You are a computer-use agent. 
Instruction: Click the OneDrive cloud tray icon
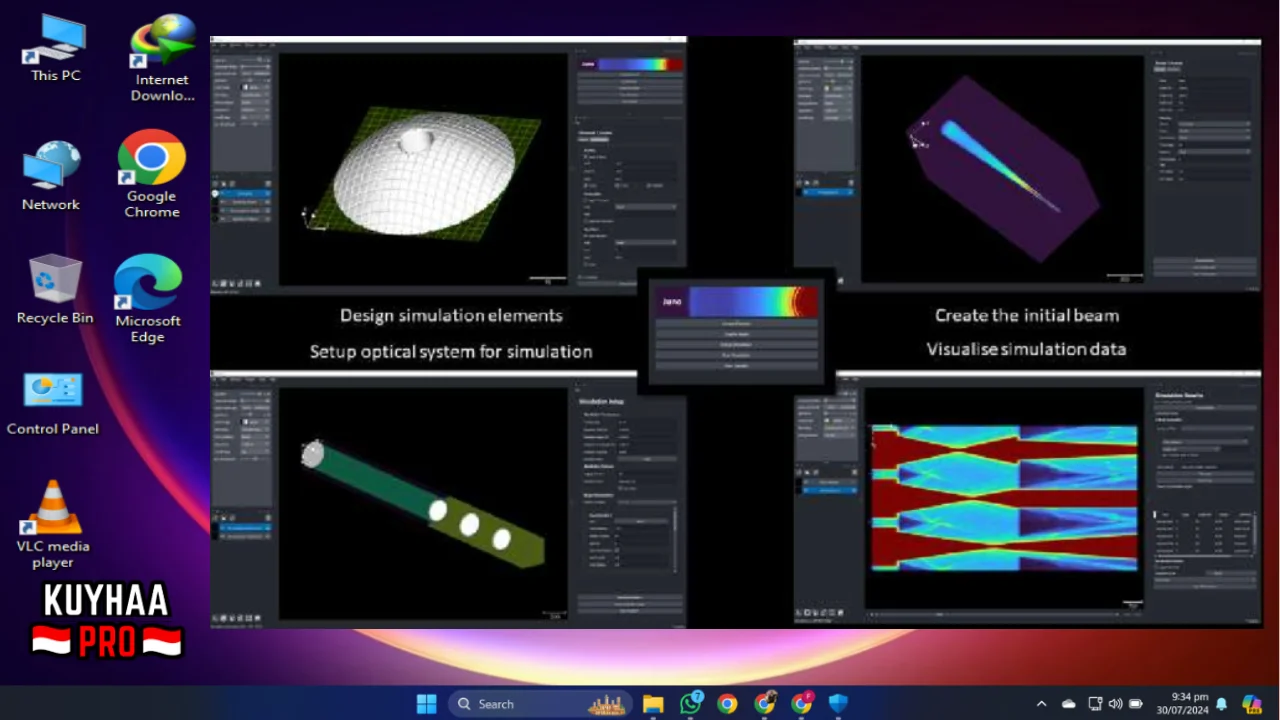click(1068, 704)
